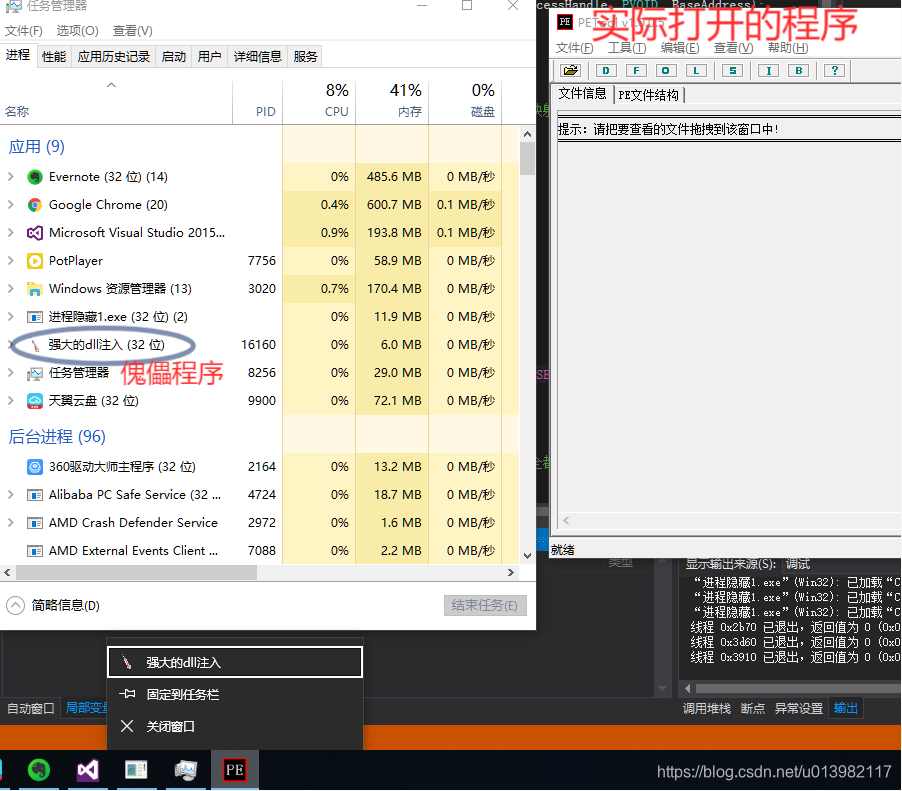Open the 查看(V) menu in Task Manager
Screen dimensions: 902x791
click(x=132, y=30)
